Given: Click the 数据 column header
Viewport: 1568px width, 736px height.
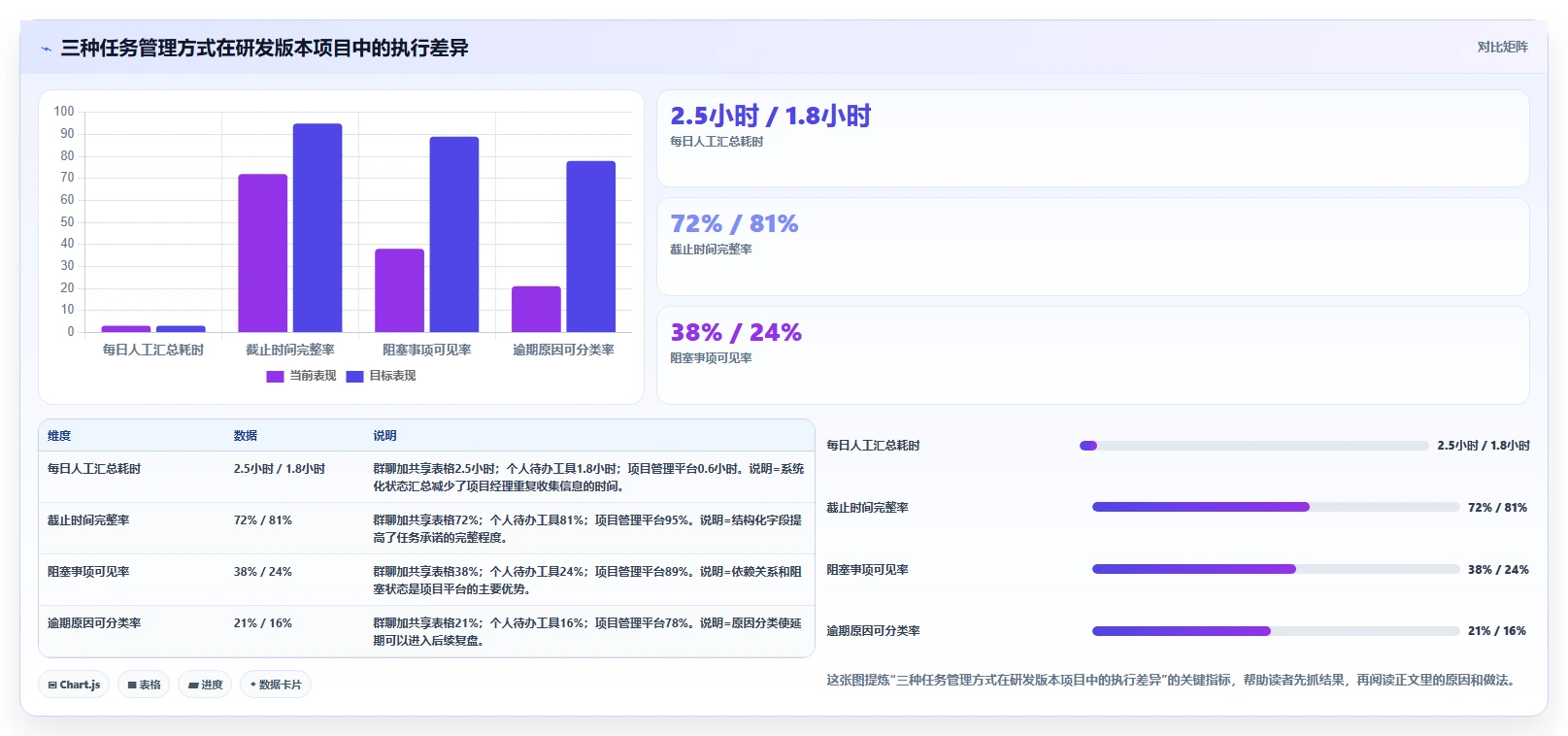Looking at the screenshot, I should point(245,436).
